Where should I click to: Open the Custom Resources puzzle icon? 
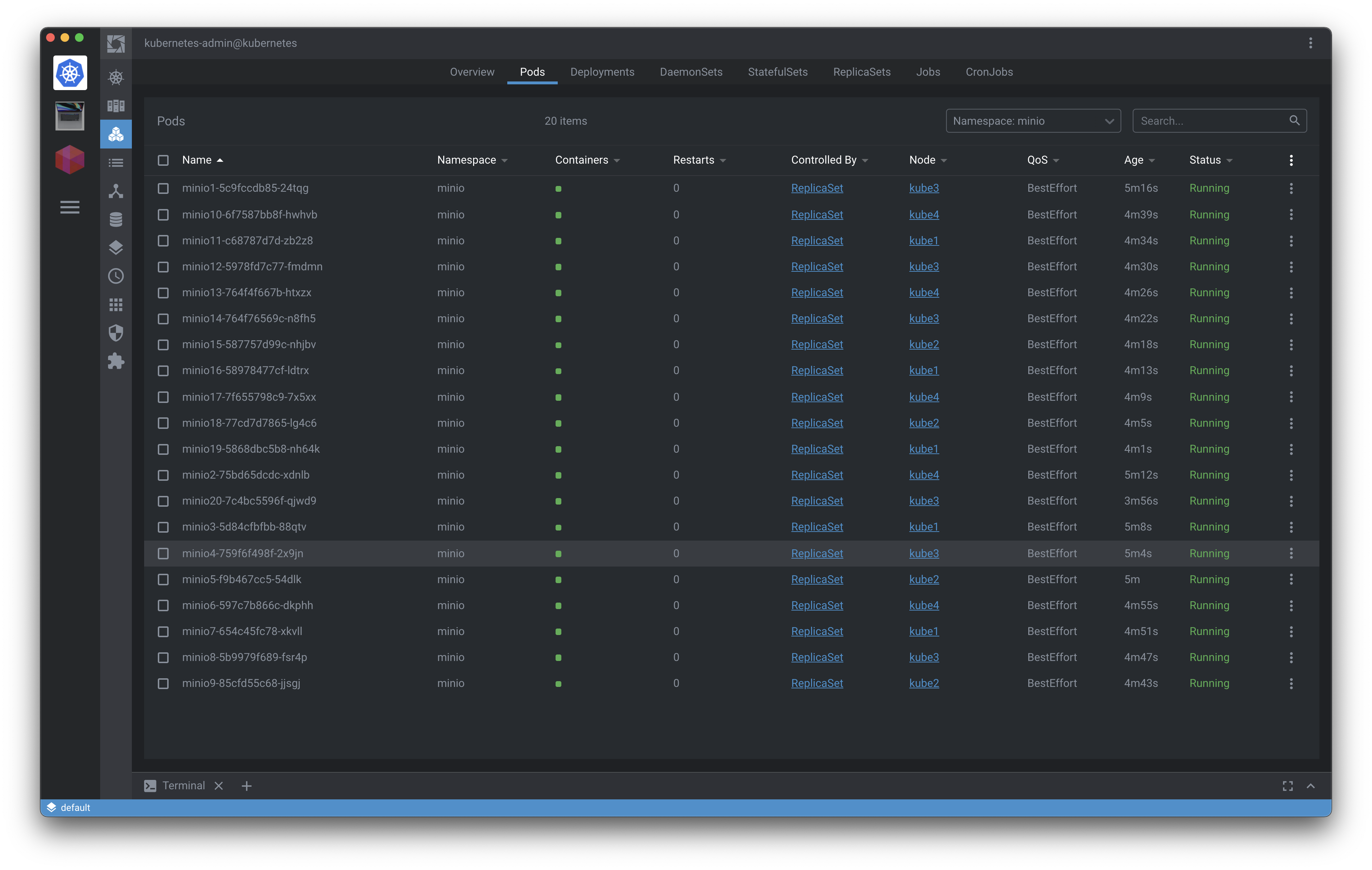click(x=116, y=361)
